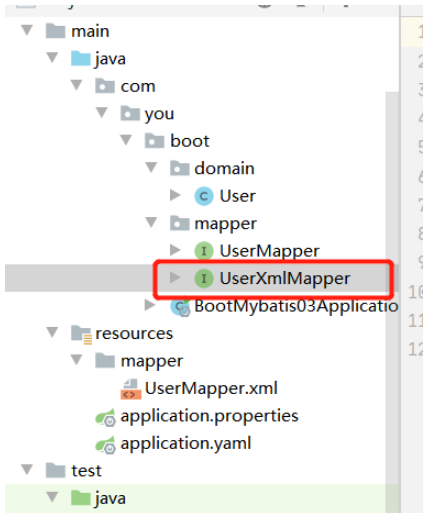427x513 pixels.
Task: Click the UserMapper.xml file icon
Action: tap(131, 389)
